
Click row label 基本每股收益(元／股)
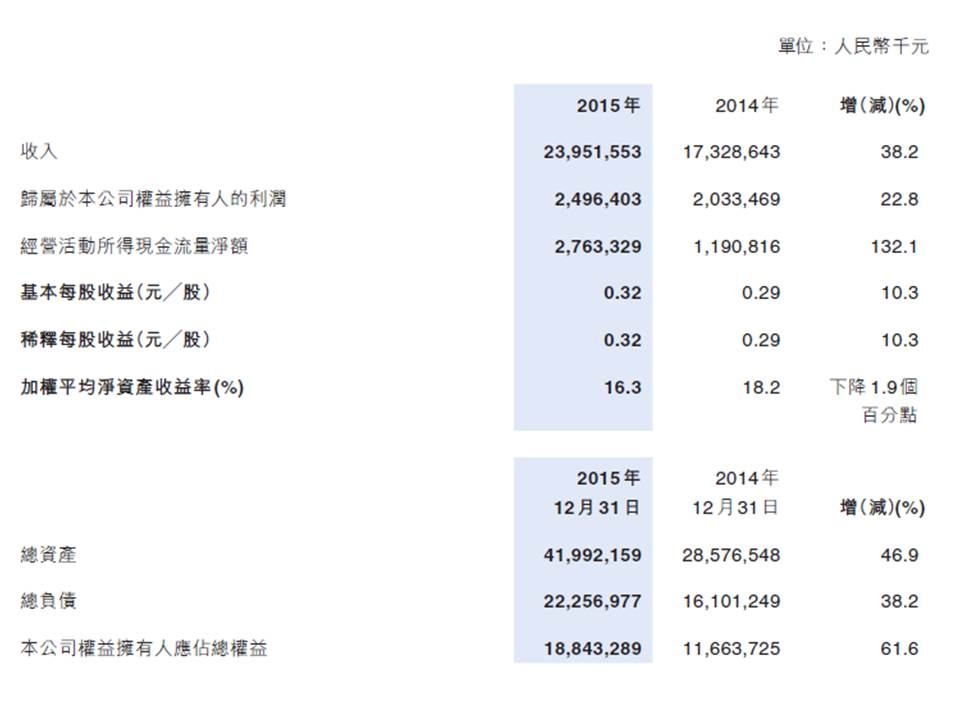point(116,292)
